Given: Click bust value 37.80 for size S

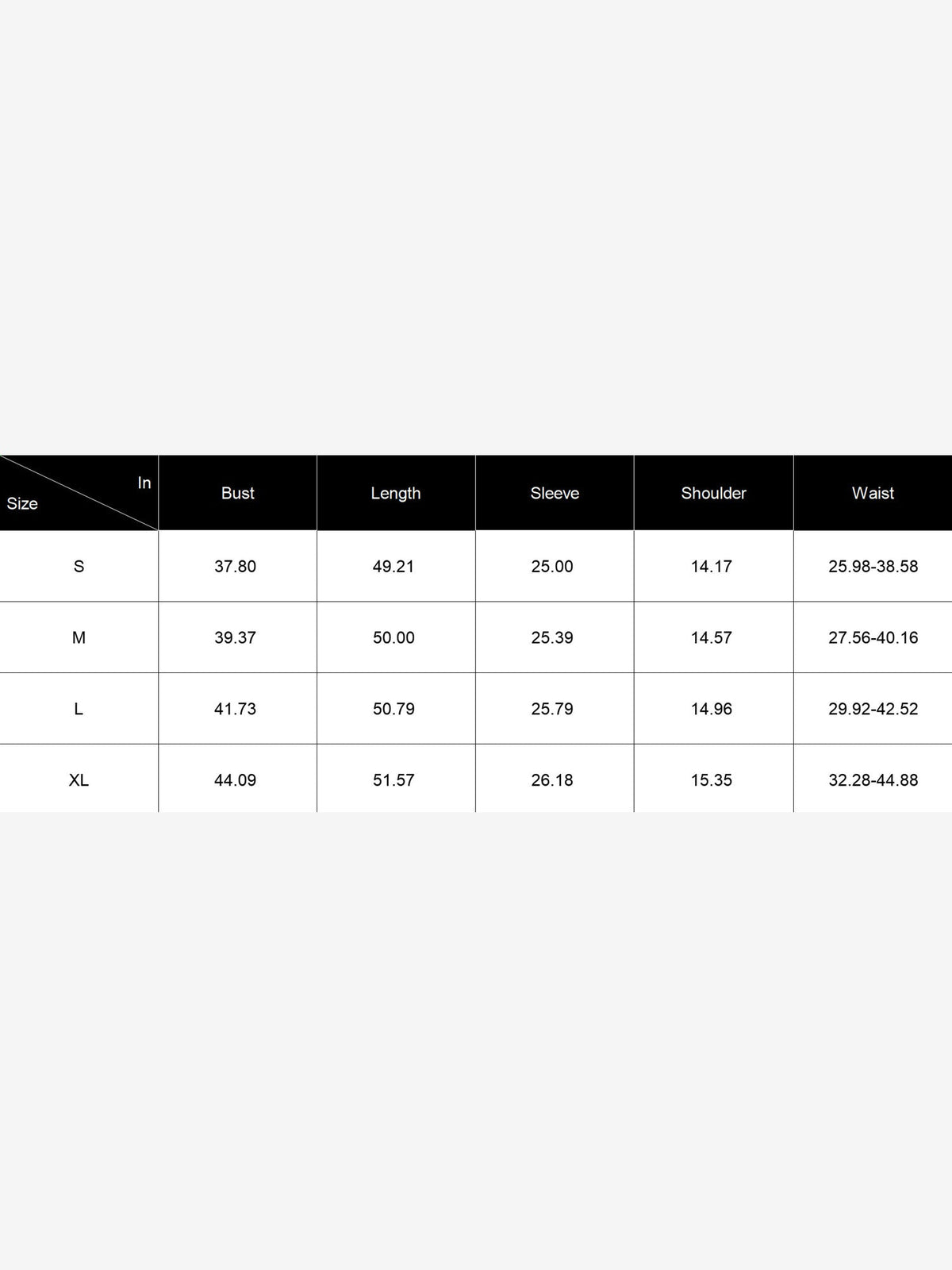Looking at the screenshot, I should pos(235,566).
